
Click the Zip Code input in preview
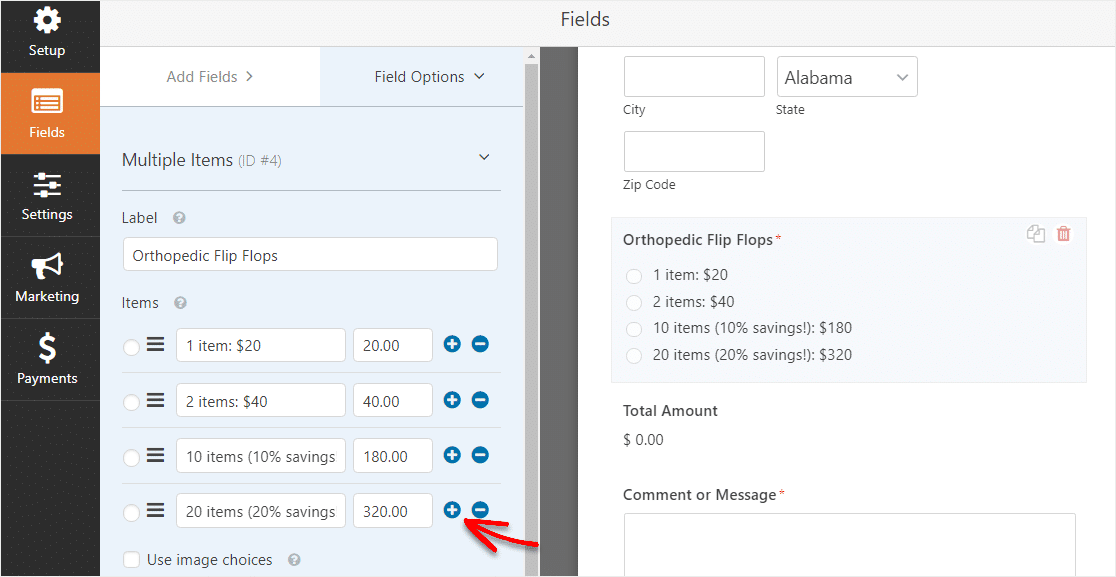(694, 152)
